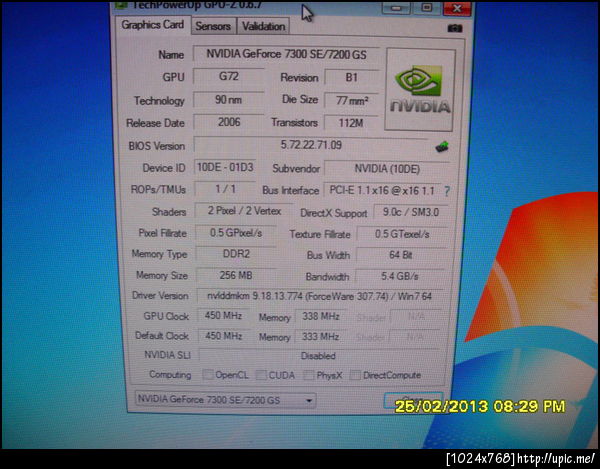This screenshot has width=600, height=469.
Task: Click the Technology value 90 nm
Action: (x=228, y=100)
